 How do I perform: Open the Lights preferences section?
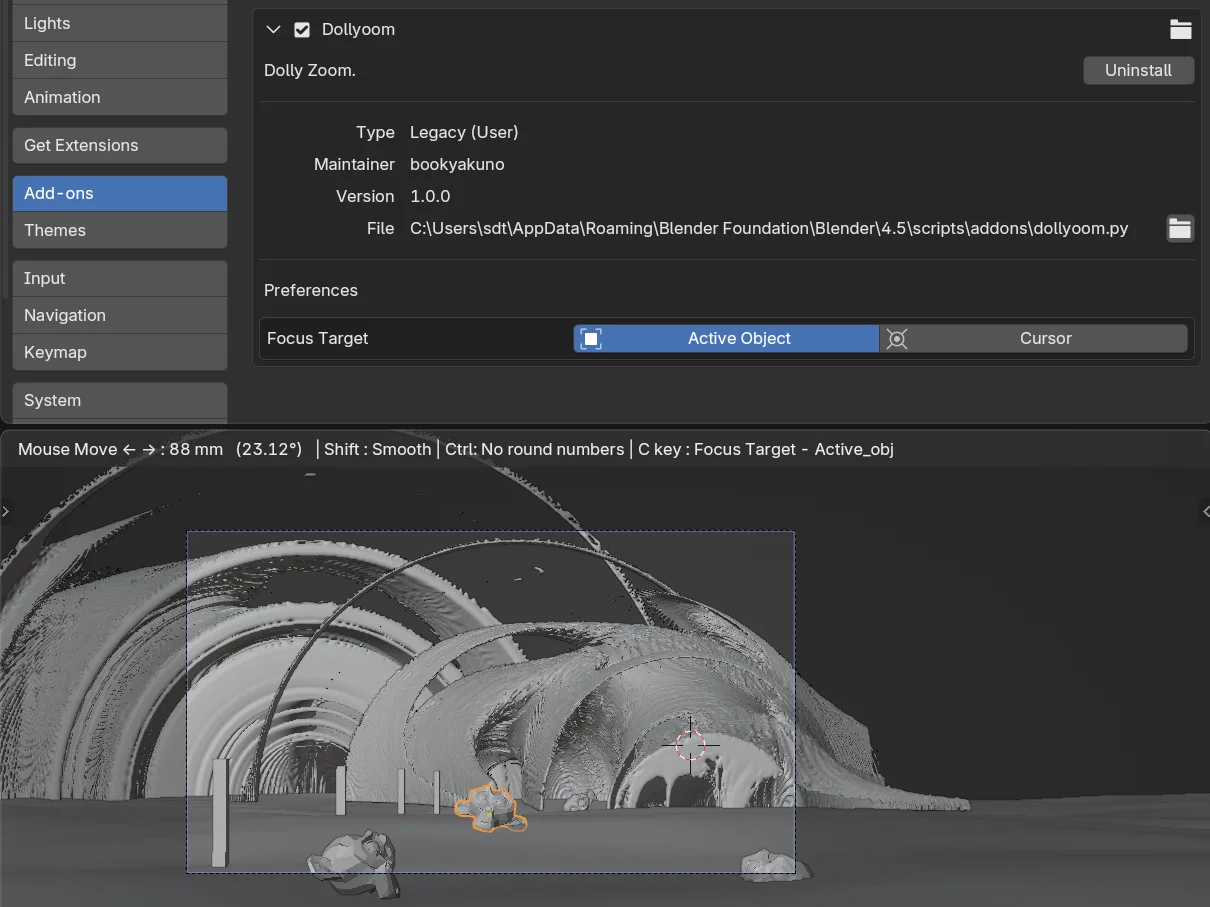tap(119, 23)
